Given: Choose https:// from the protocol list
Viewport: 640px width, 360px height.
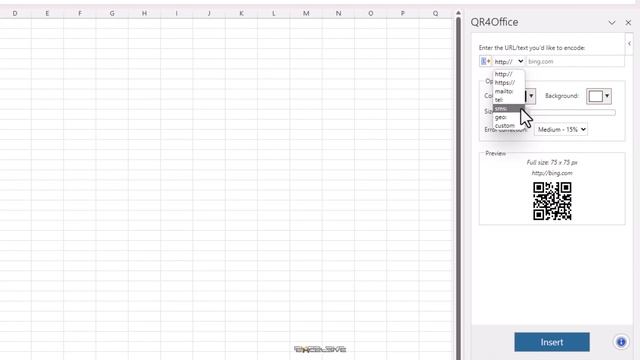Looking at the screenshot, I should (x=509, y=83).
